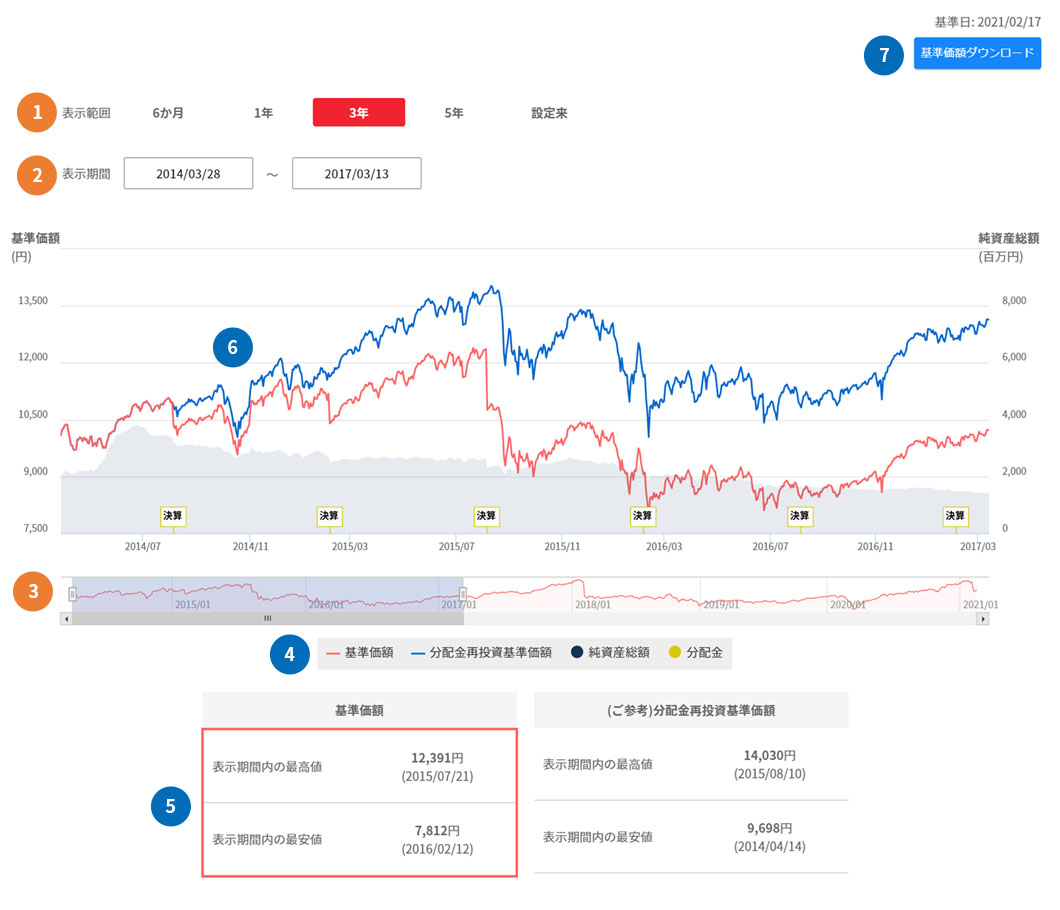The image size is (1060, 910).
Task: Click the 7,812円 lowest value cell
Action: pyautogui.click(x=437, y=839)
